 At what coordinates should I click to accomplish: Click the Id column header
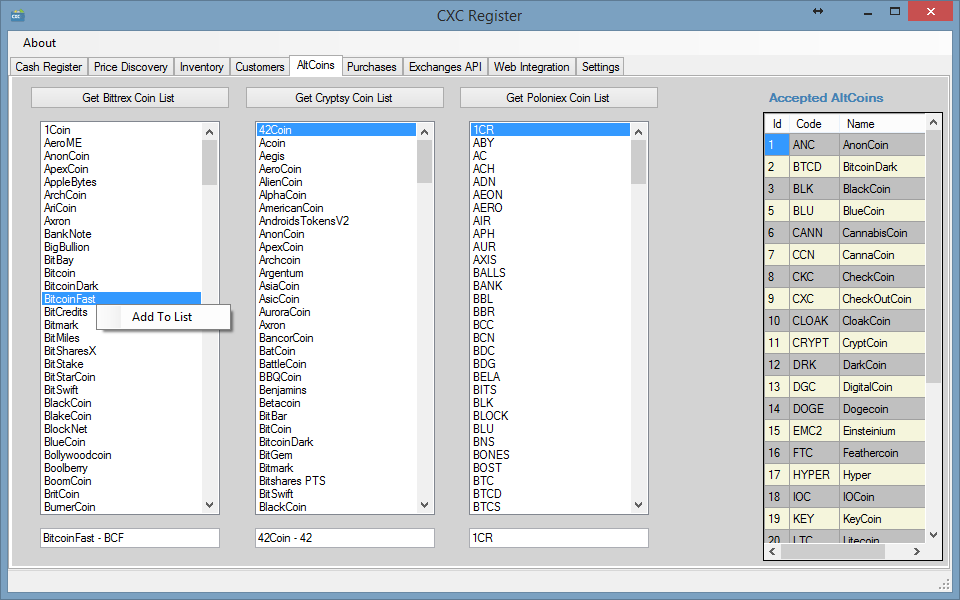pyautogui.click(x=777, y=124)
